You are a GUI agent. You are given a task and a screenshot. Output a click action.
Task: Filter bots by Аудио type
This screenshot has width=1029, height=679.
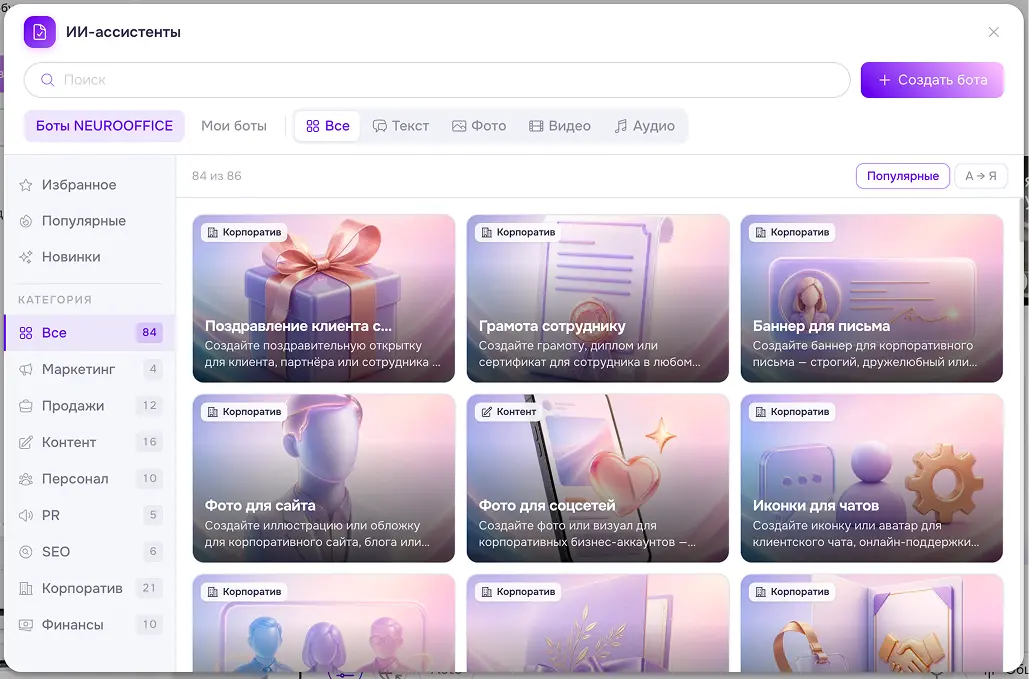point(644,126)
